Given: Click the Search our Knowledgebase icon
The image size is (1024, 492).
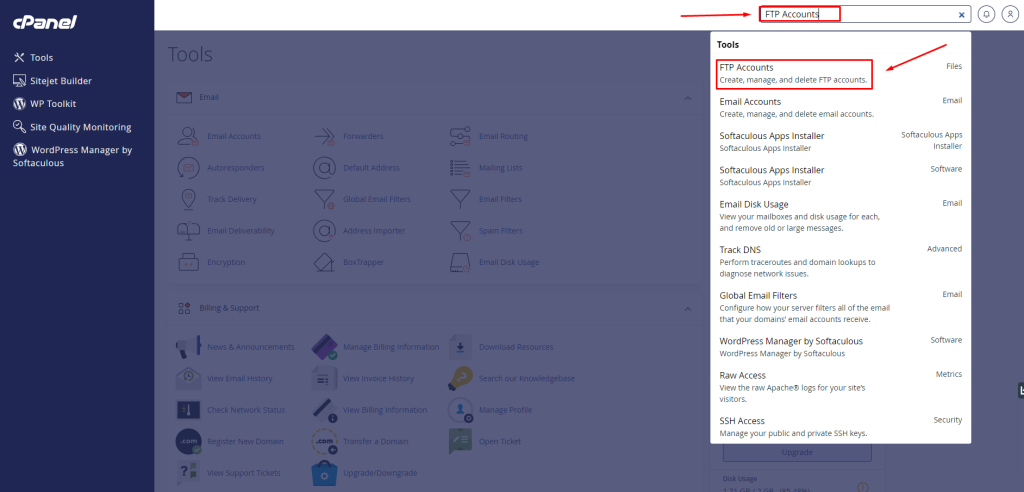Looking at the screenshot, I should pos(460,378).
